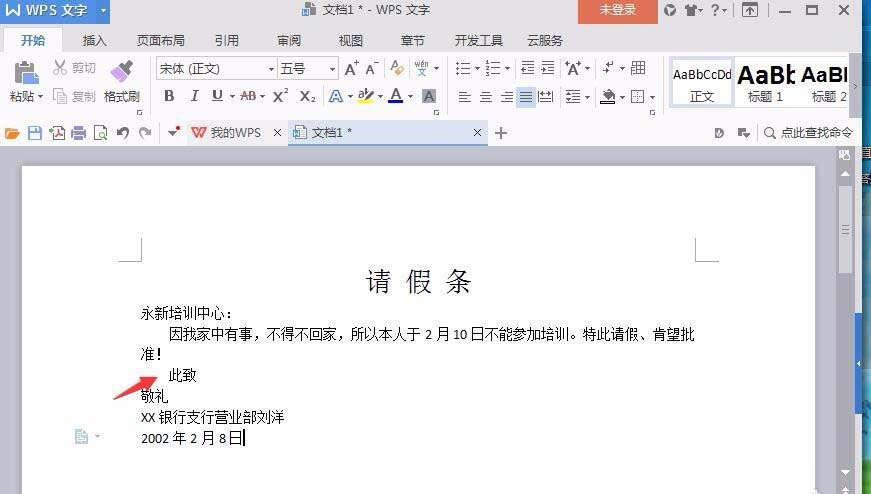This screenshot has width=871, height=494.
Task: Click the Save disk icon
Action: pyautogui.click(x=35, y=133)
